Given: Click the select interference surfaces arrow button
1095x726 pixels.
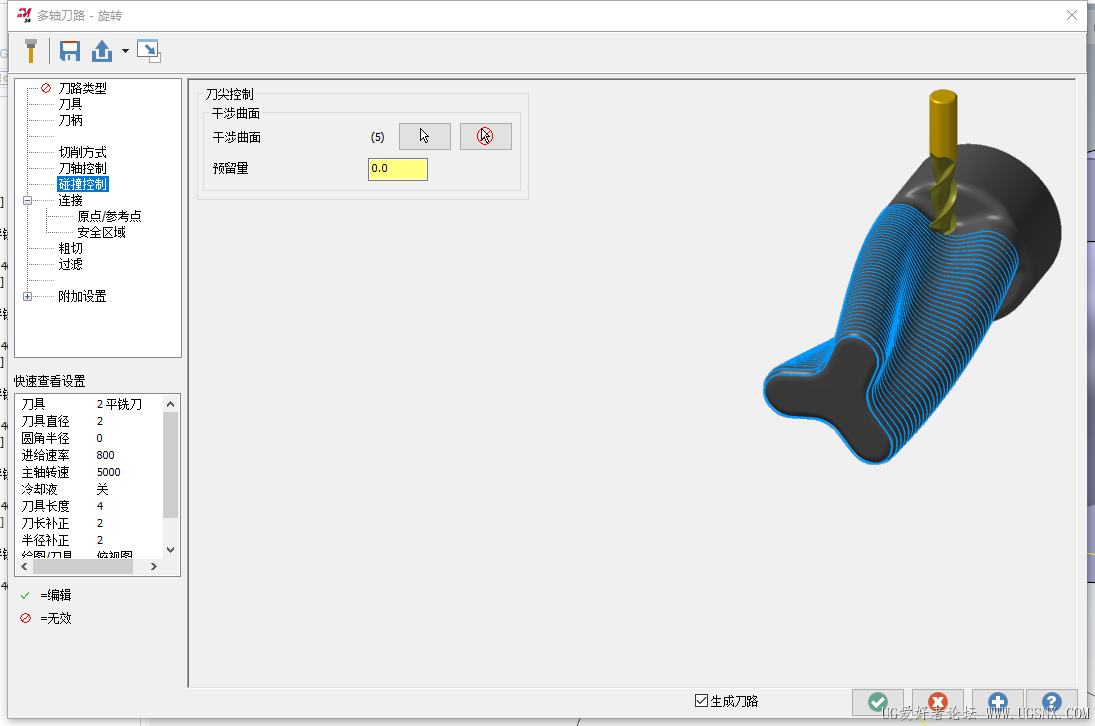Looking at the screenshot, I should point(425,136).
